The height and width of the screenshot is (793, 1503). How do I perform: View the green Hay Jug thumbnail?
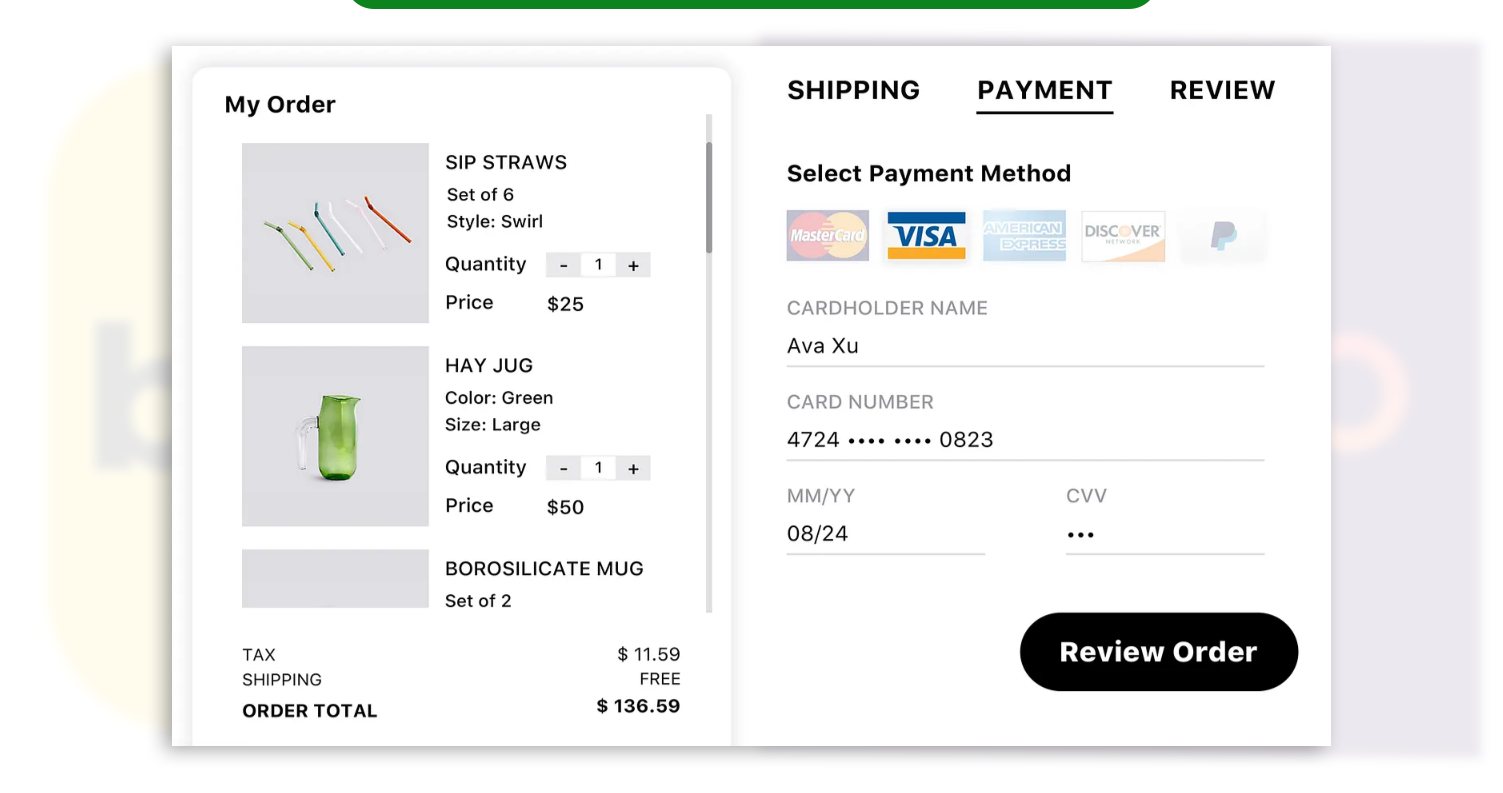coord(335,436)
